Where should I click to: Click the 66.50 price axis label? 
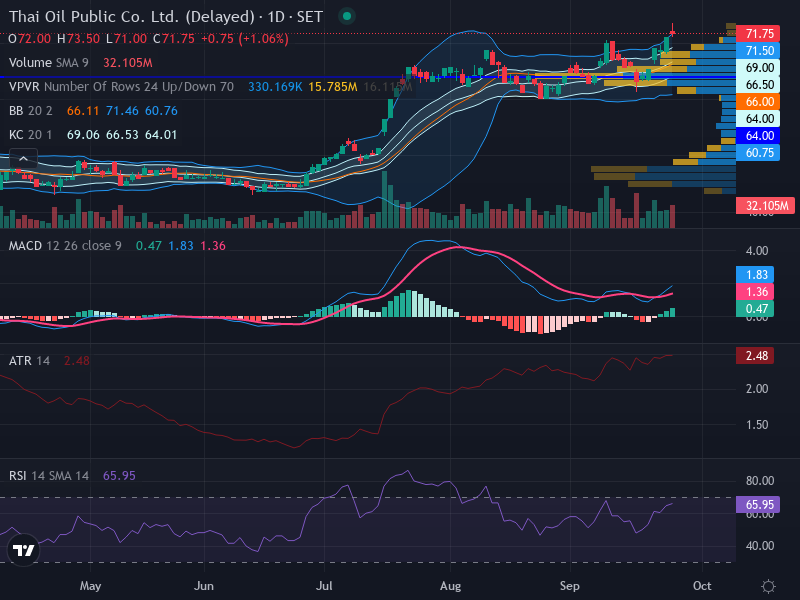[x=758, y=85]
